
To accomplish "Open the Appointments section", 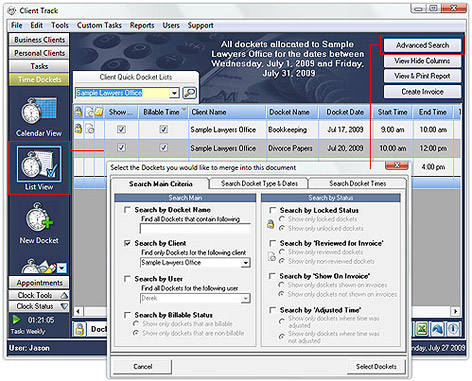I will pos(39,283).
